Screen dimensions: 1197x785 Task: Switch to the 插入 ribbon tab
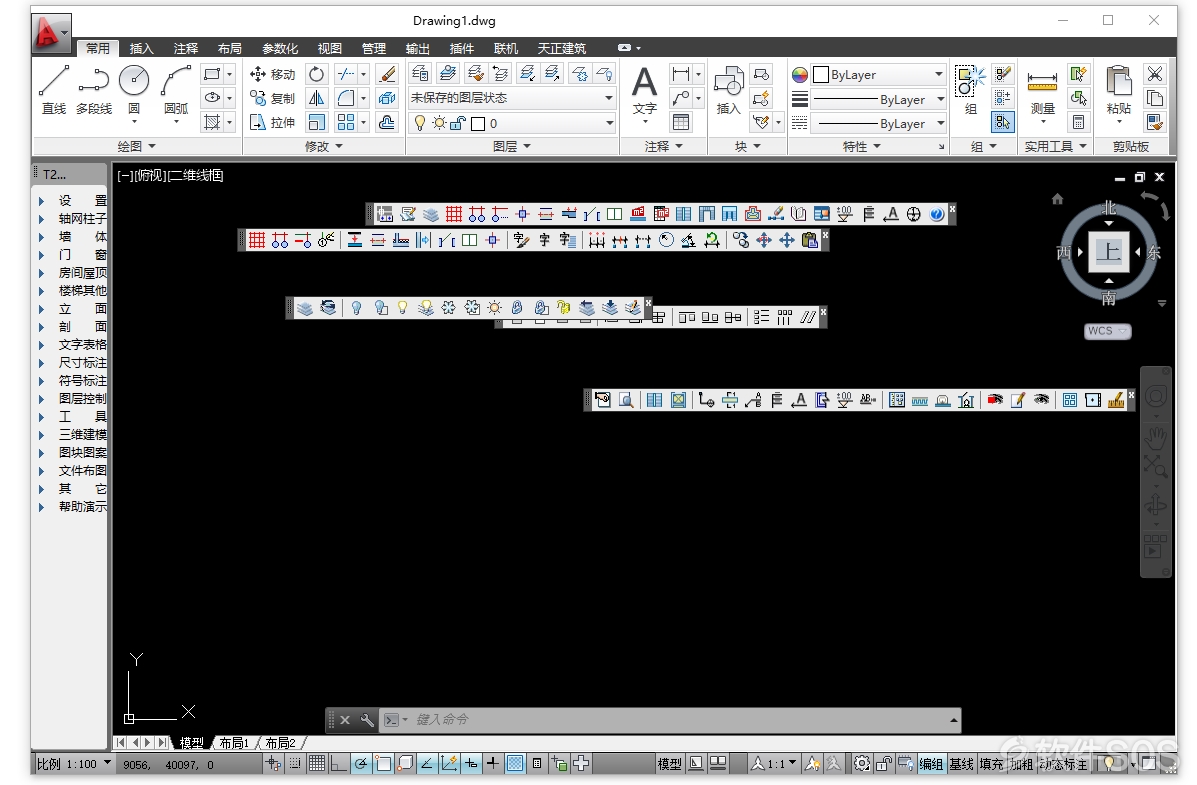pos(141,48)
